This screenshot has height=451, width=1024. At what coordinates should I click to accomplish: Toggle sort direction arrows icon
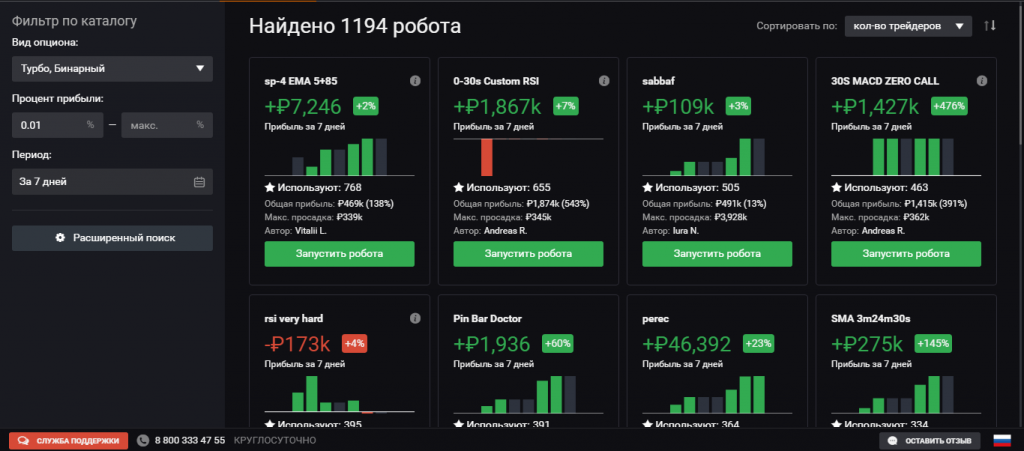point(990,26)
